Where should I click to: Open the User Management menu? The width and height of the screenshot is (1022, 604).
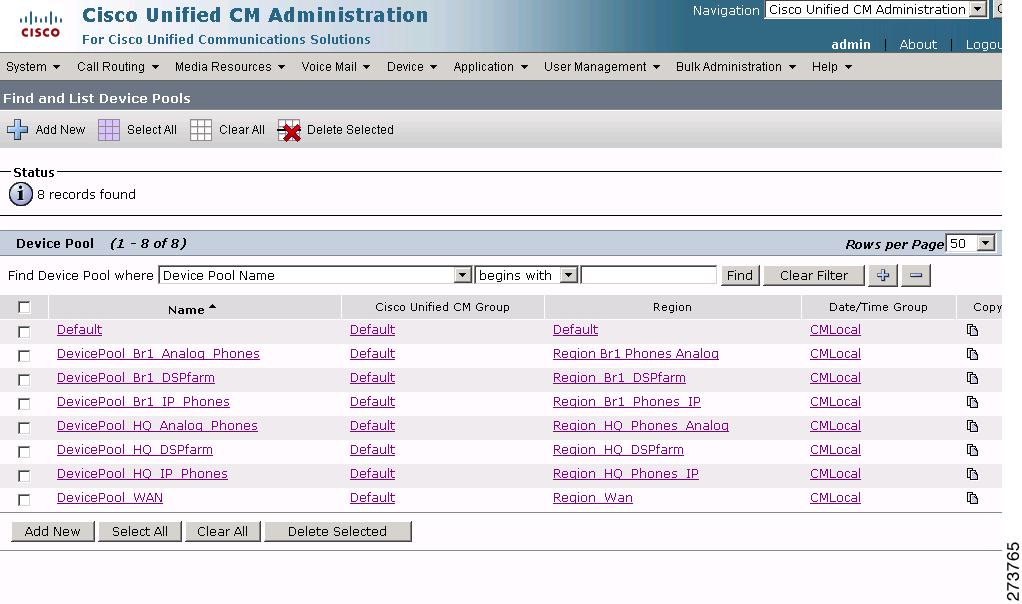pyautogui.click(x=602, y=67)
